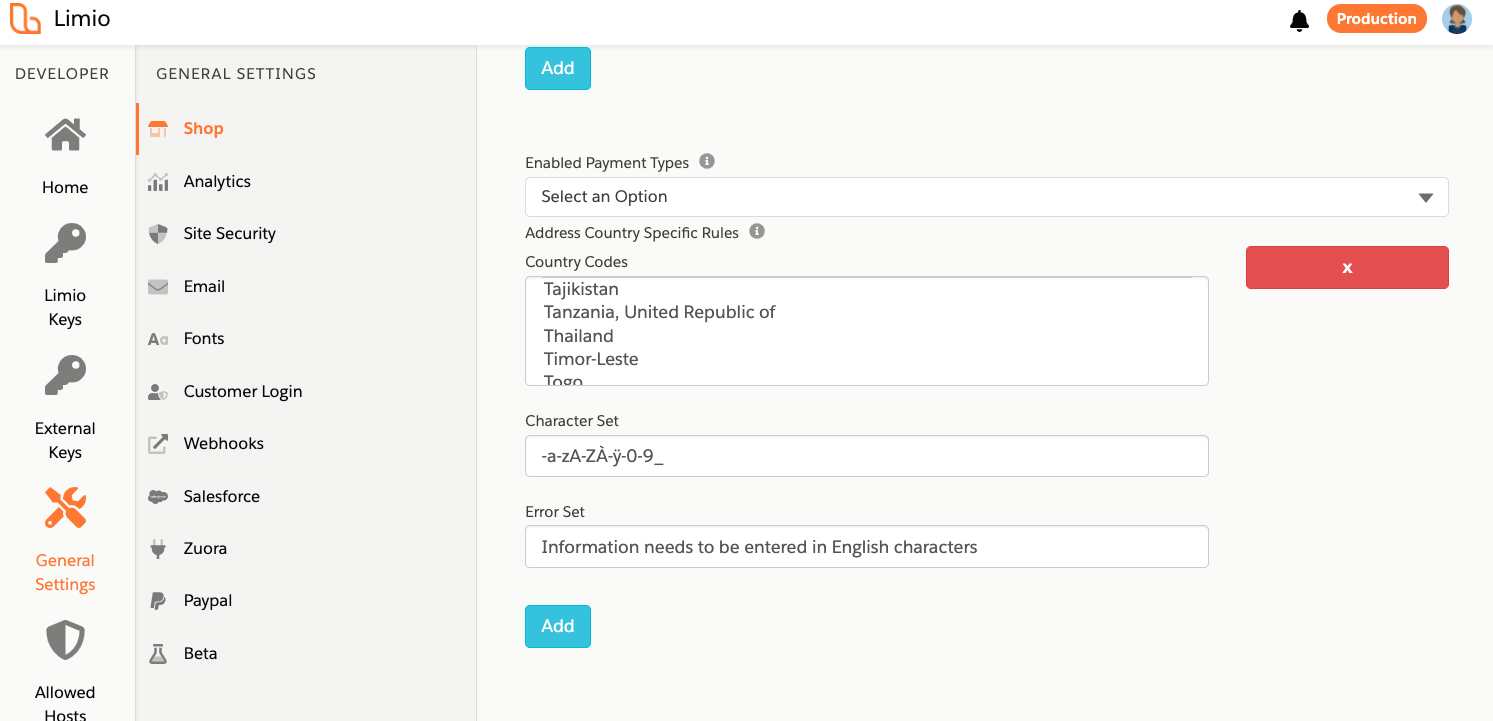Open Limio Keys key icon
This screenshot has width=1493, height=721.
65,243
